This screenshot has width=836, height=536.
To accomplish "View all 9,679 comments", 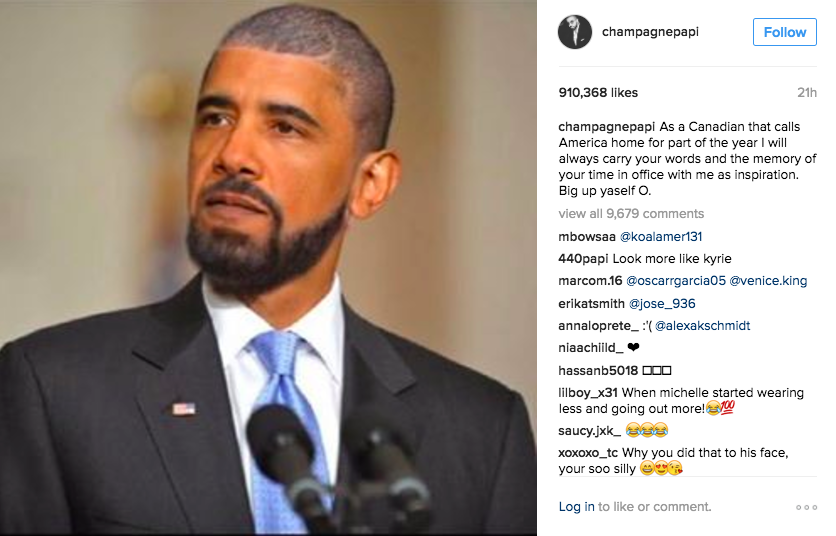I will click(x=631, y=213).
